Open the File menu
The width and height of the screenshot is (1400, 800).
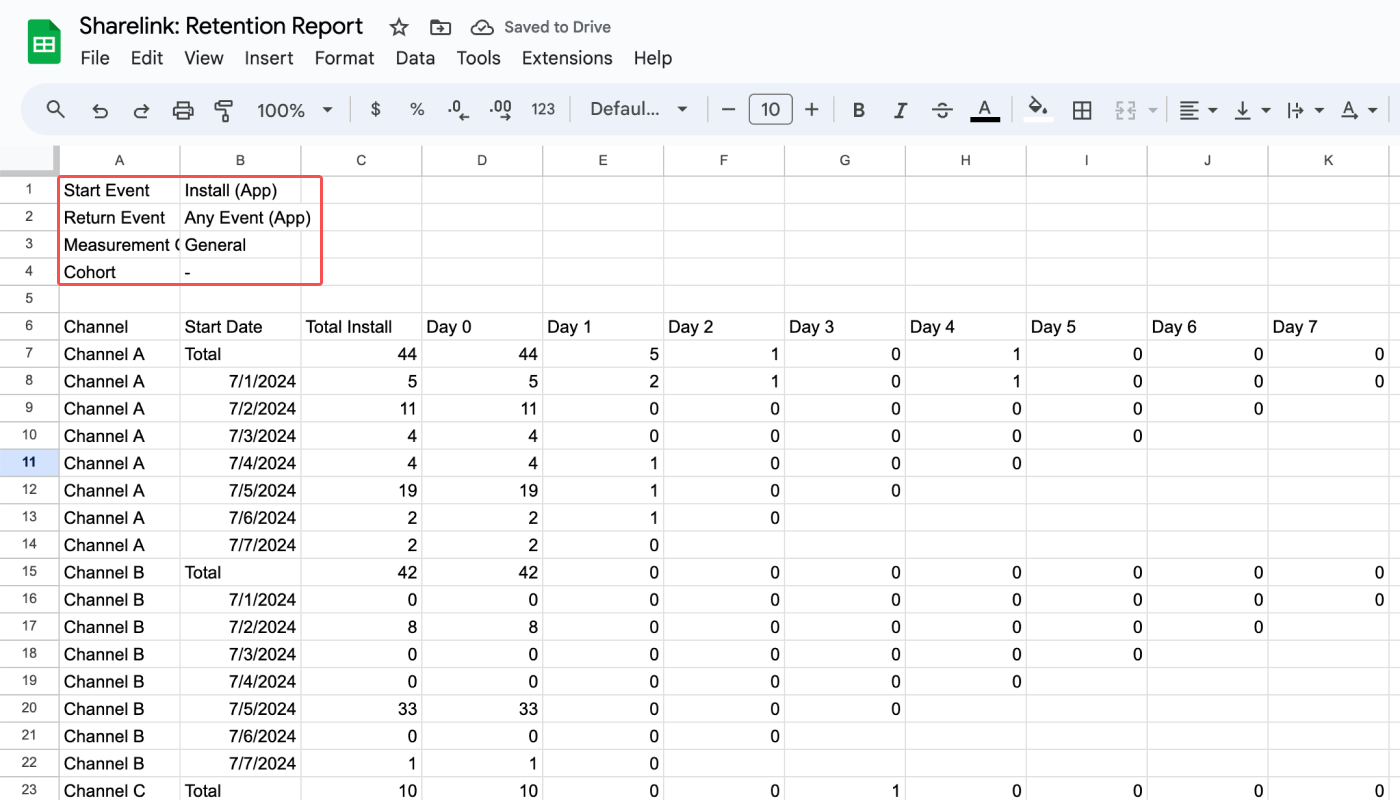pos(95,58)
